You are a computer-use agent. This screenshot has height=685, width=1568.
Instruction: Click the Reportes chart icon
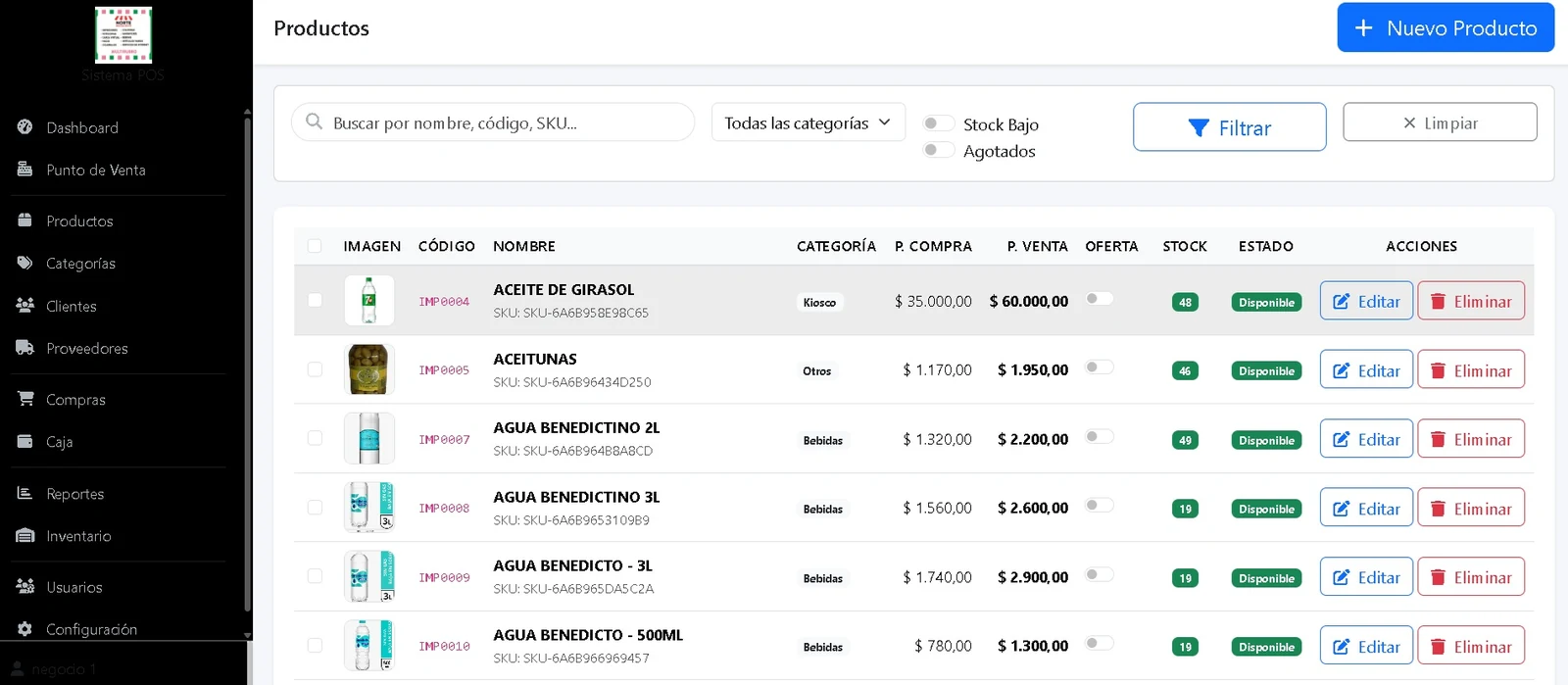coord(25,493)
